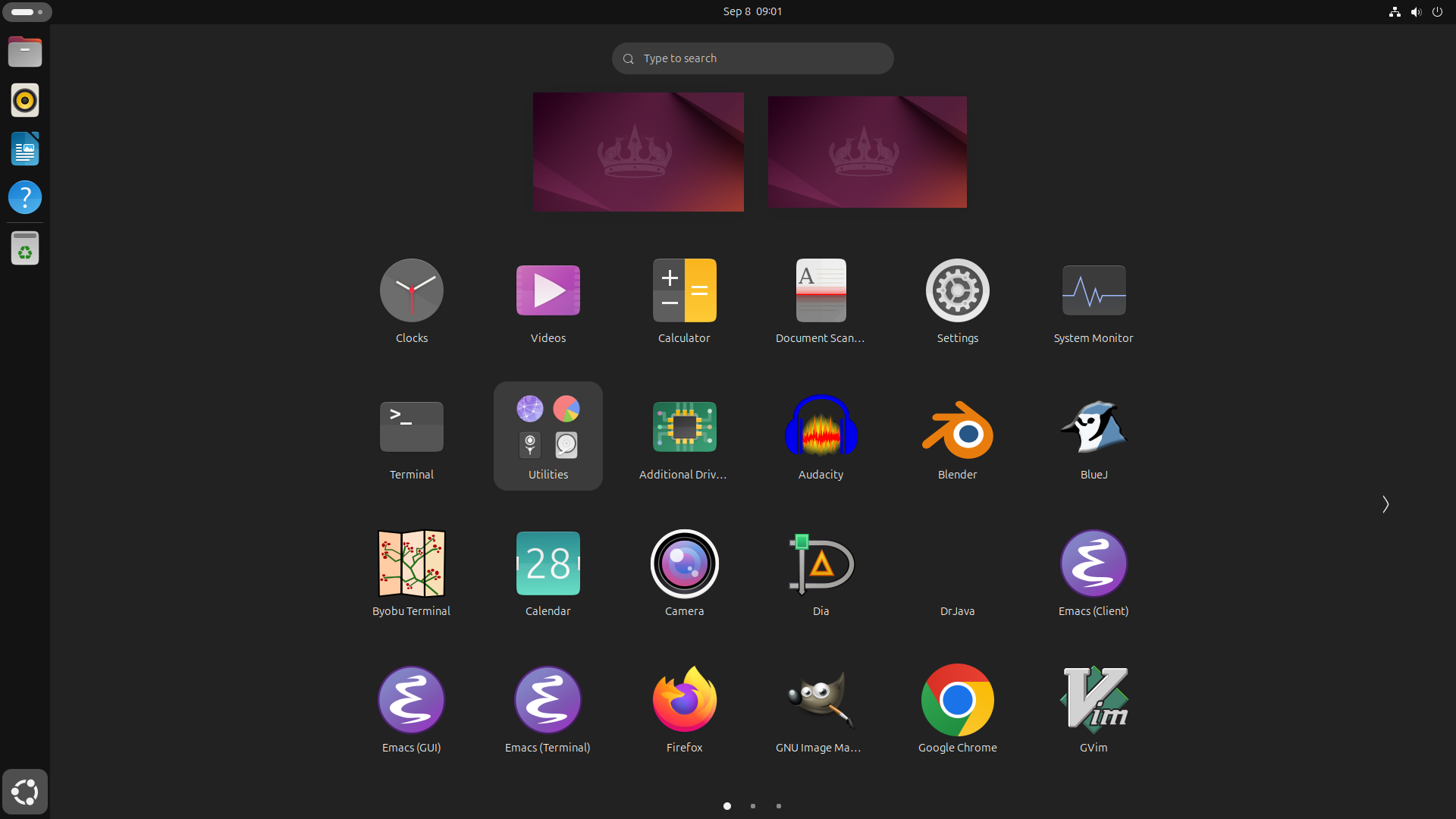Launch the Firefox browser

(684, 710)
